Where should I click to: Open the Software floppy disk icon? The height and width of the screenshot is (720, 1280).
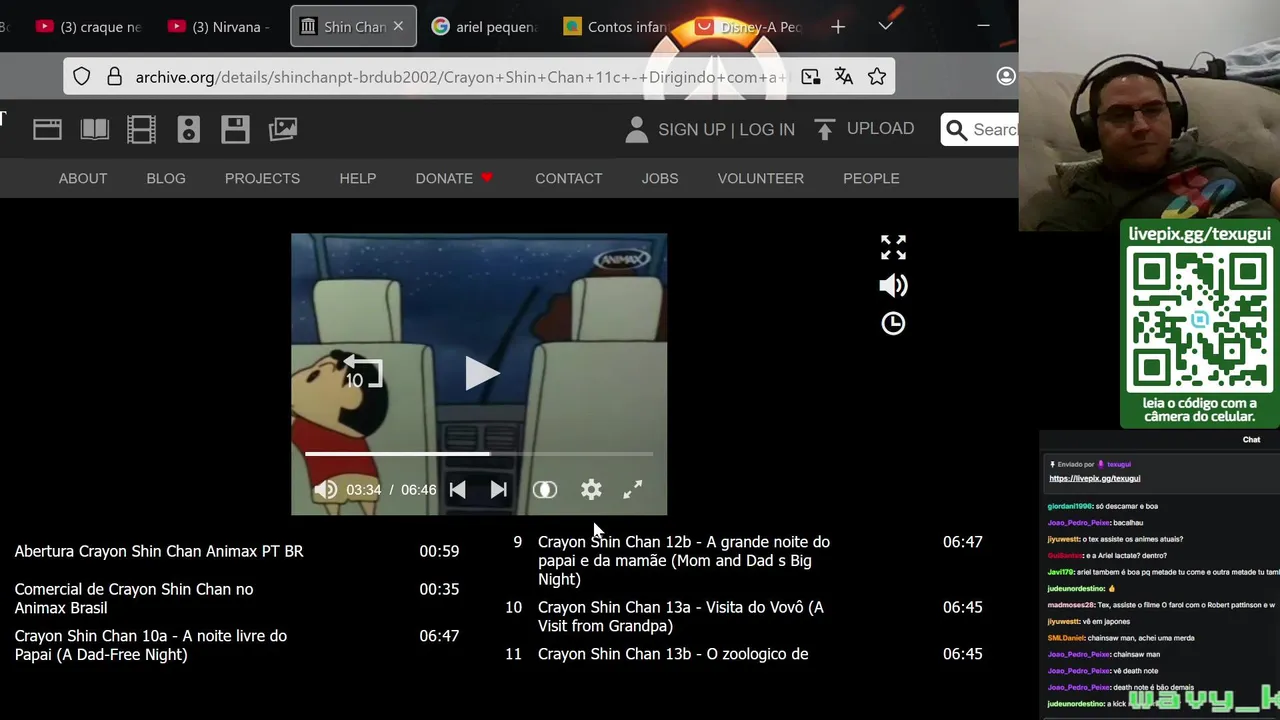pyautogui.click(x=235, y=129)
